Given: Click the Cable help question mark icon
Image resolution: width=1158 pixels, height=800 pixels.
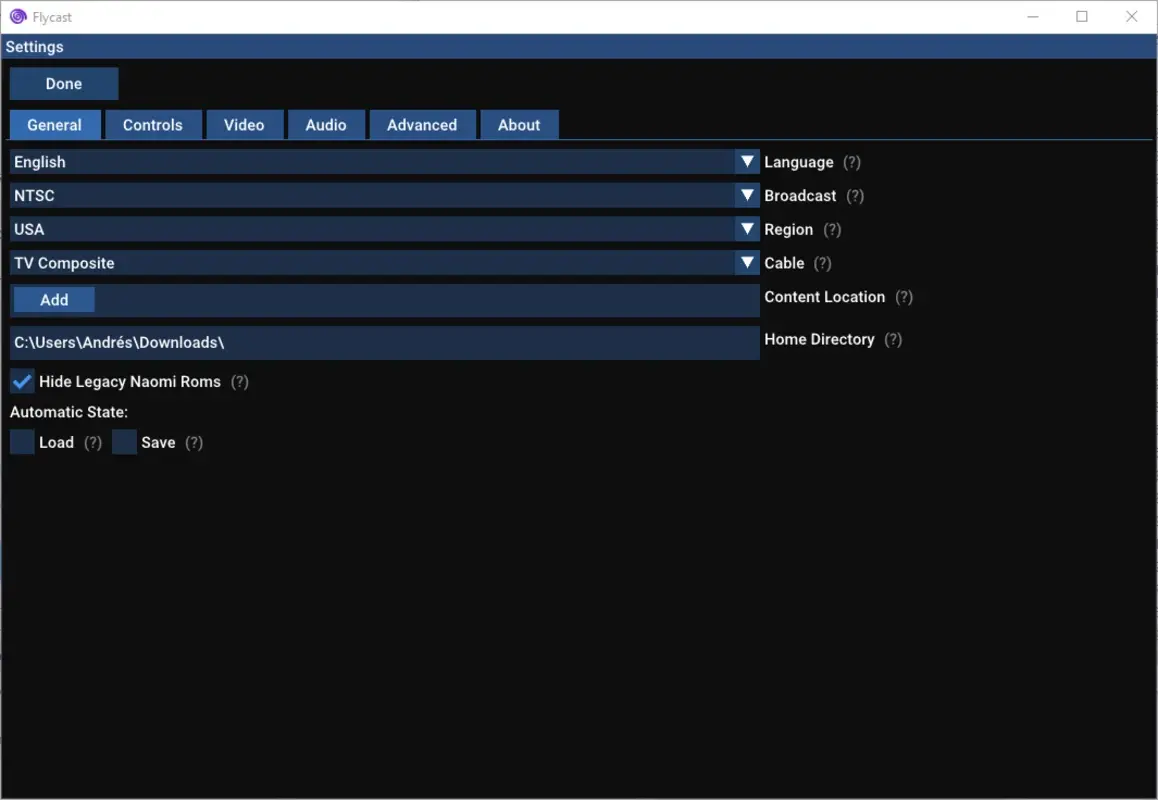Looking at the screenshot, I should click(822, 263).
